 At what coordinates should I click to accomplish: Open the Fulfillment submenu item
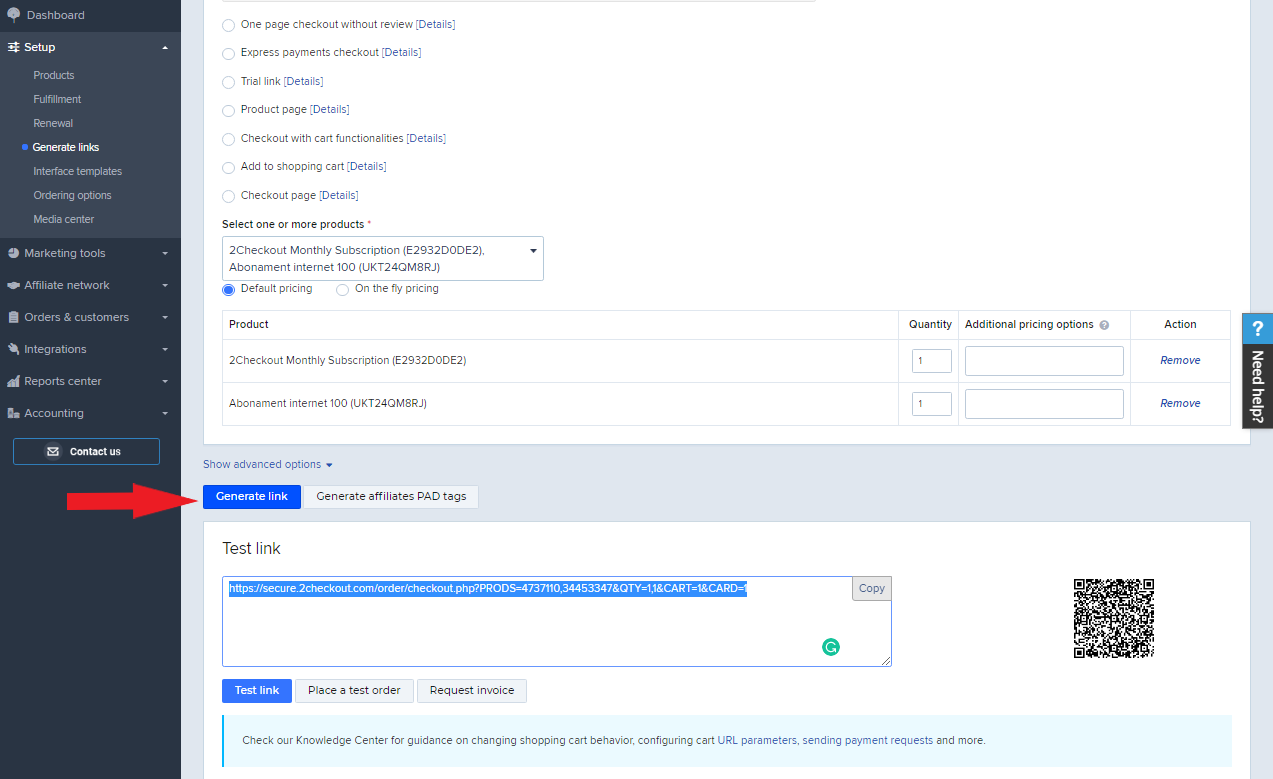[x=57, y=99]
